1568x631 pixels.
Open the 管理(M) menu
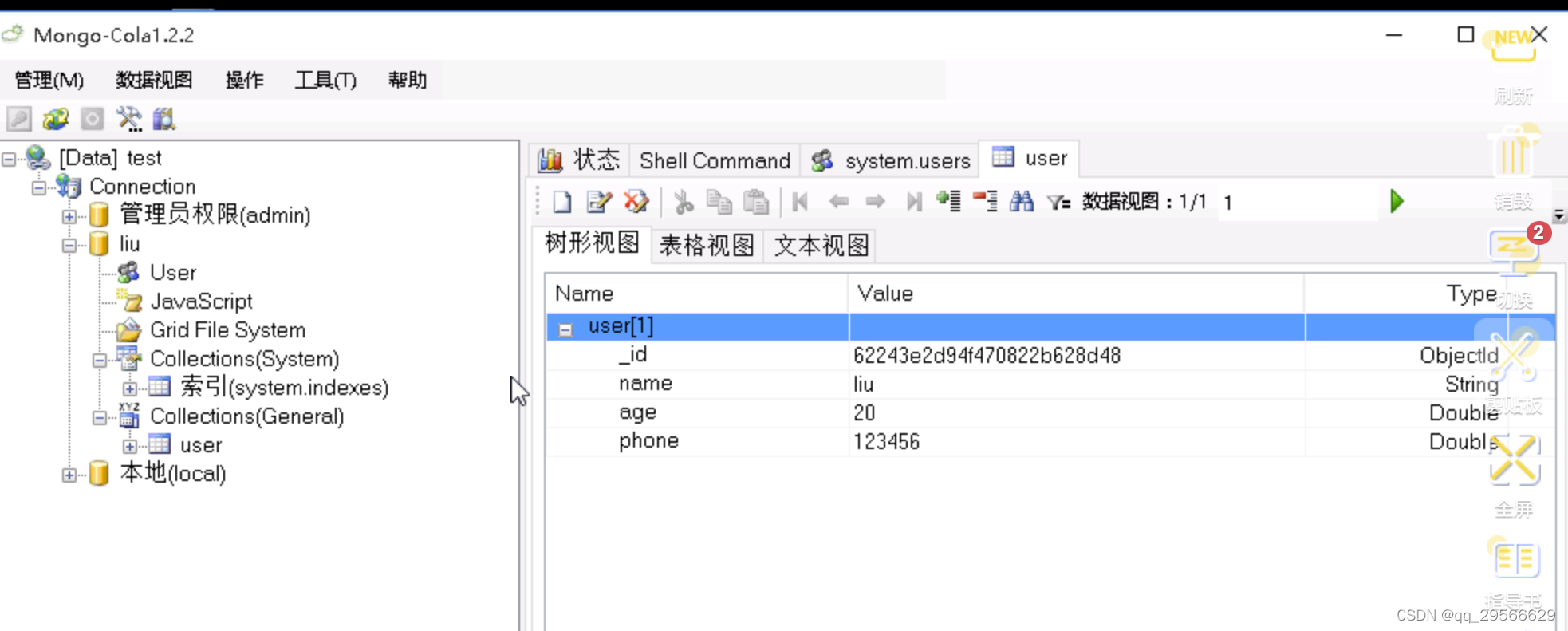pos(49,80)
